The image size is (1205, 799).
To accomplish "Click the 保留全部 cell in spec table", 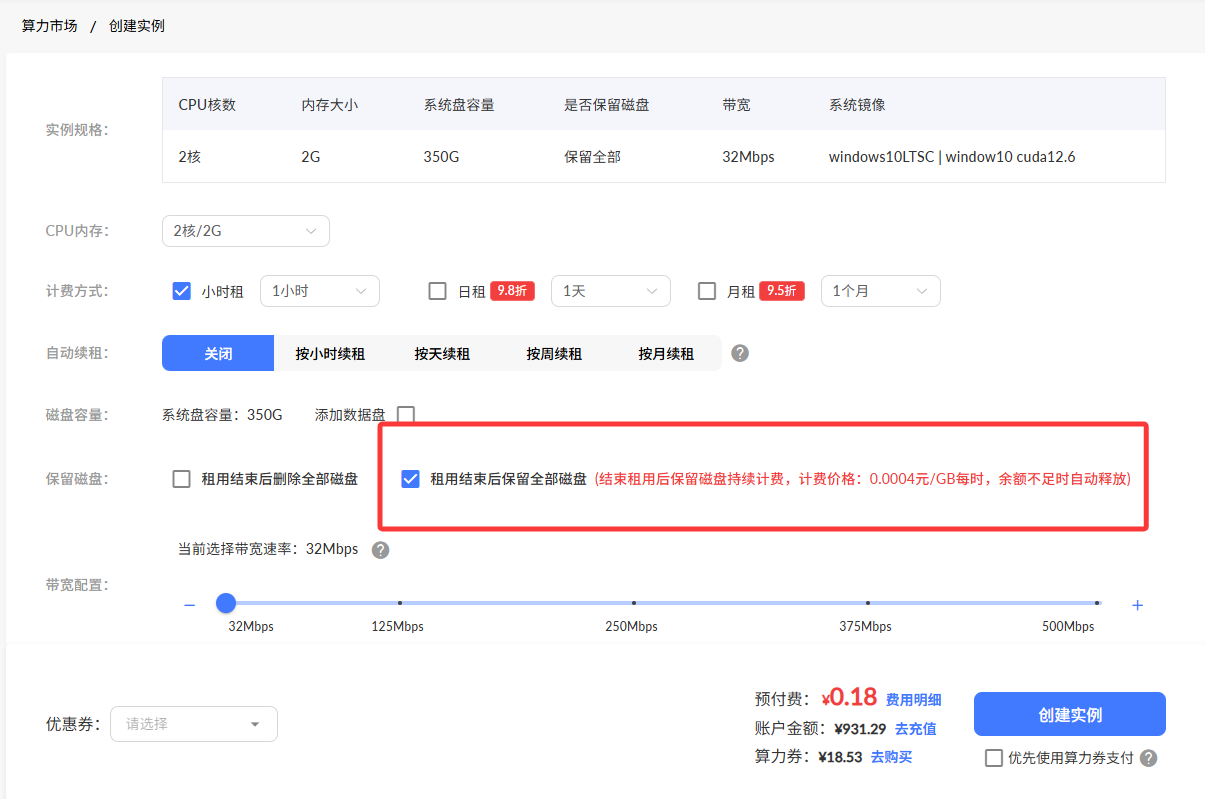I will [x=592, y=157].
